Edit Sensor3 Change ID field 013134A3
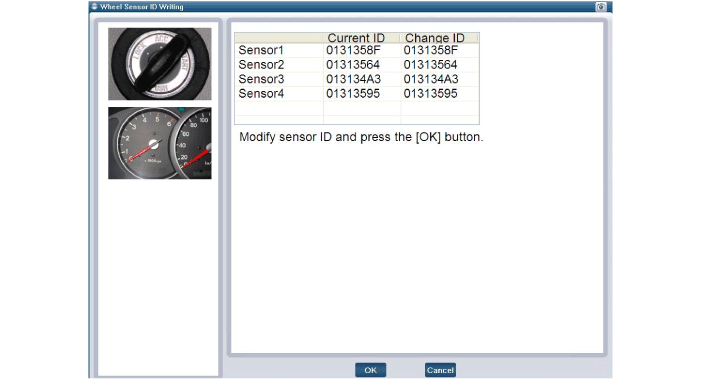Screen dimensions: 701x379 pyautogui.click(x=440, y=79)
